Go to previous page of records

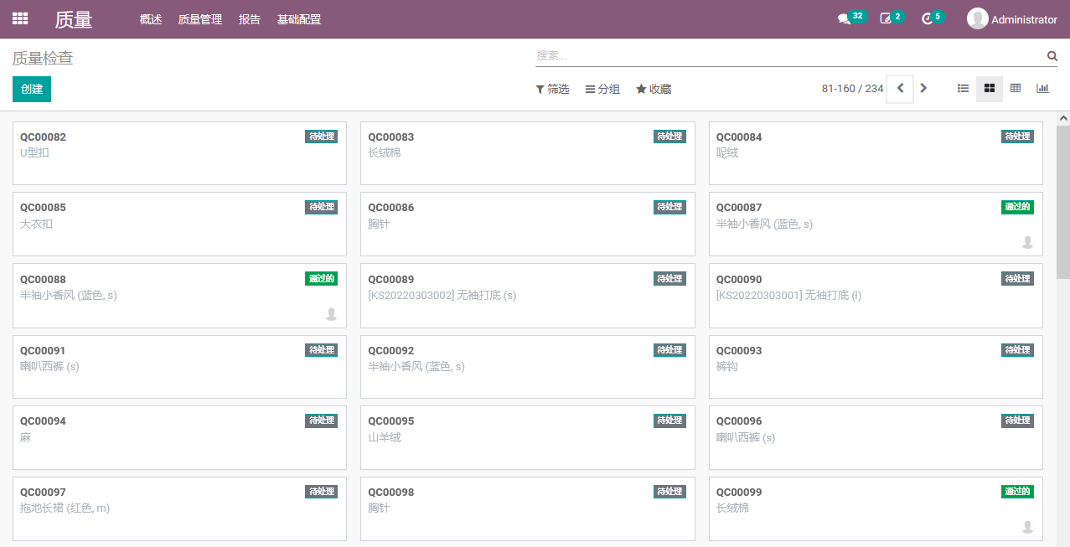[900, 88]
